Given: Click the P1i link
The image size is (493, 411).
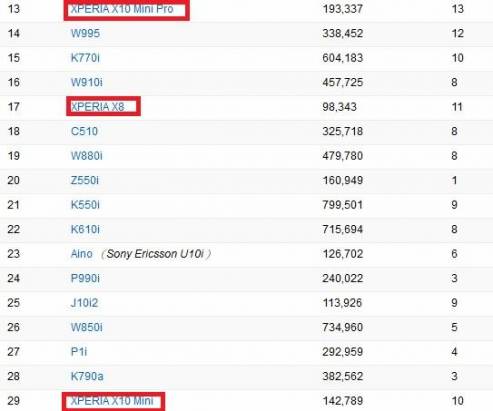Looking at the screenshot, I should pyautogui.click(x=79, y=352).
